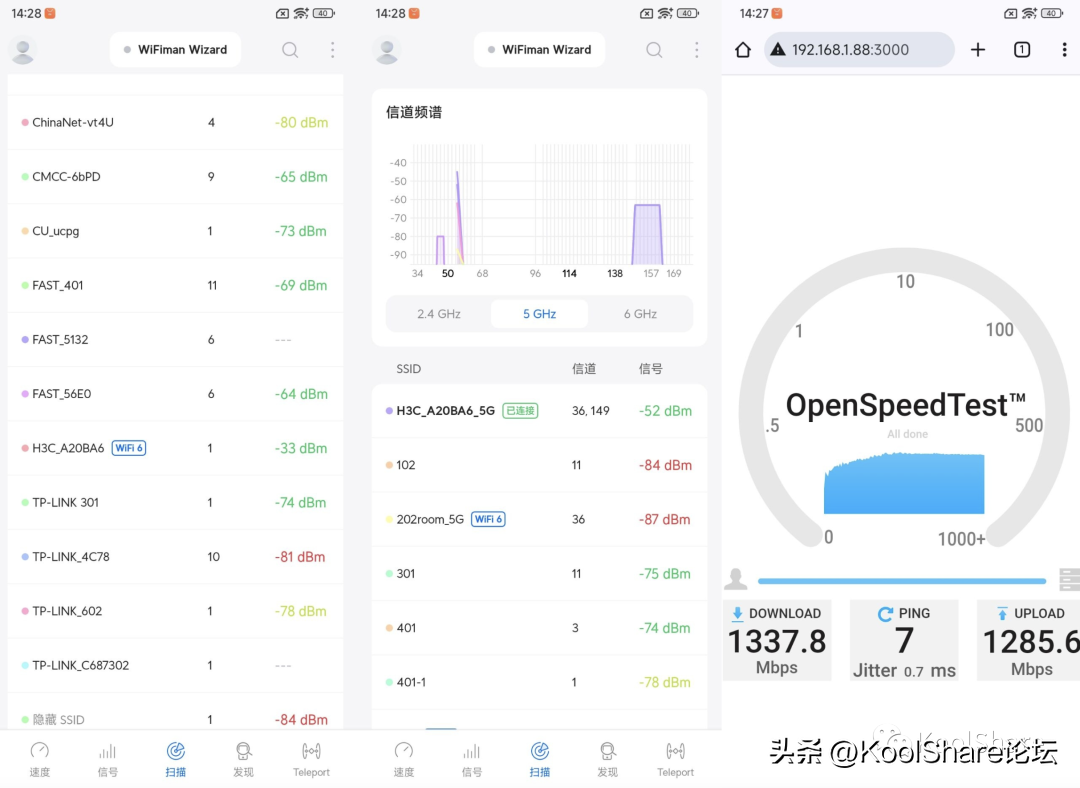Image resolution: width=1080 pixels, height=788 pixels.
Task: Open new browser tab with plus icon
Action: (977, 50)
